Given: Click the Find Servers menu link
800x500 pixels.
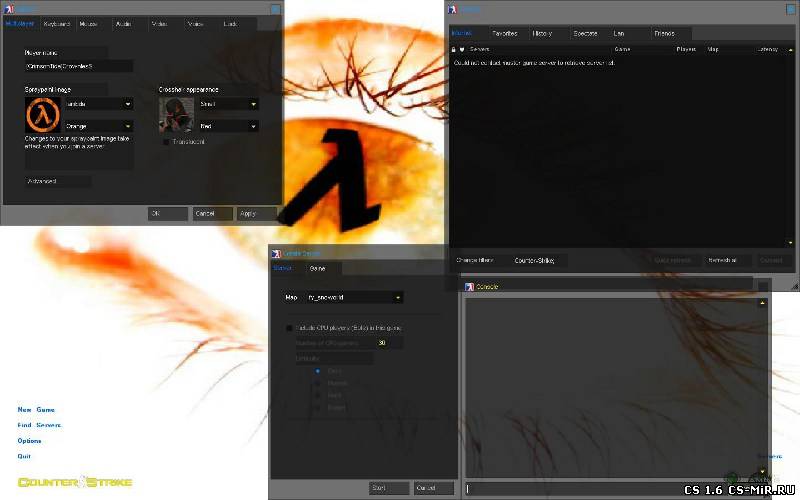Looking at the screenshot, I should pyautogui.click(x=39, y=425).
